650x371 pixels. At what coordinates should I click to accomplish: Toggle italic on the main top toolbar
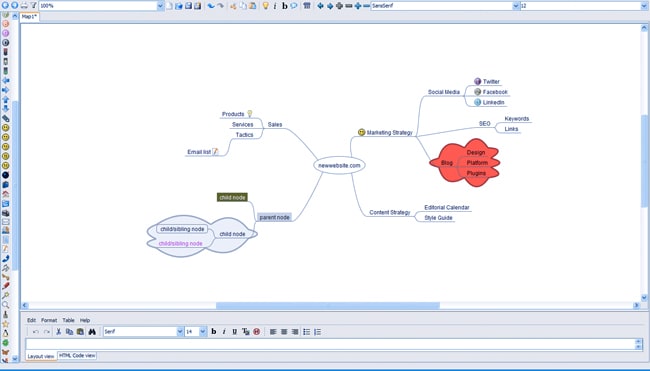275,6
